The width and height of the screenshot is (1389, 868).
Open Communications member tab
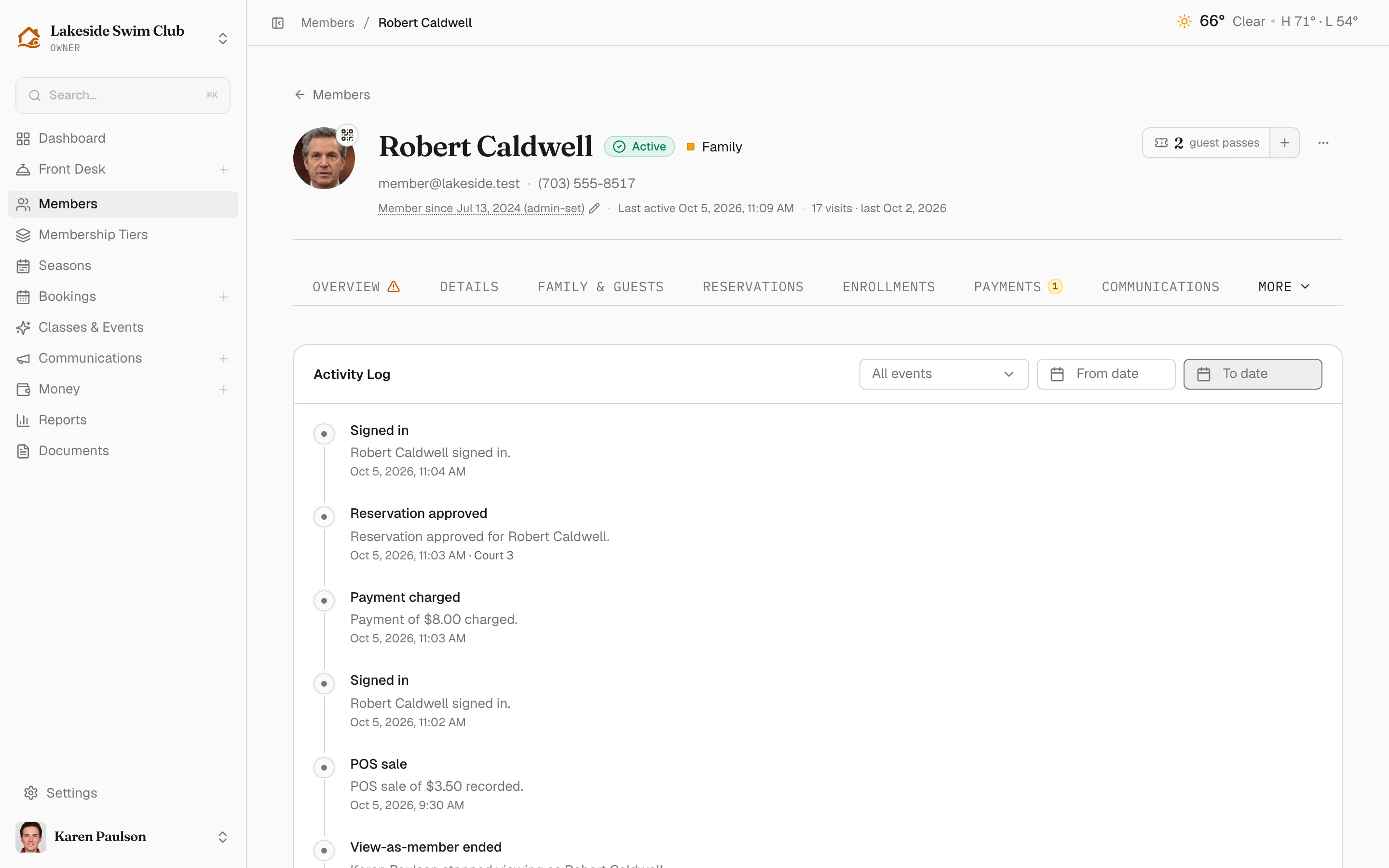(x=1160, y=286)
